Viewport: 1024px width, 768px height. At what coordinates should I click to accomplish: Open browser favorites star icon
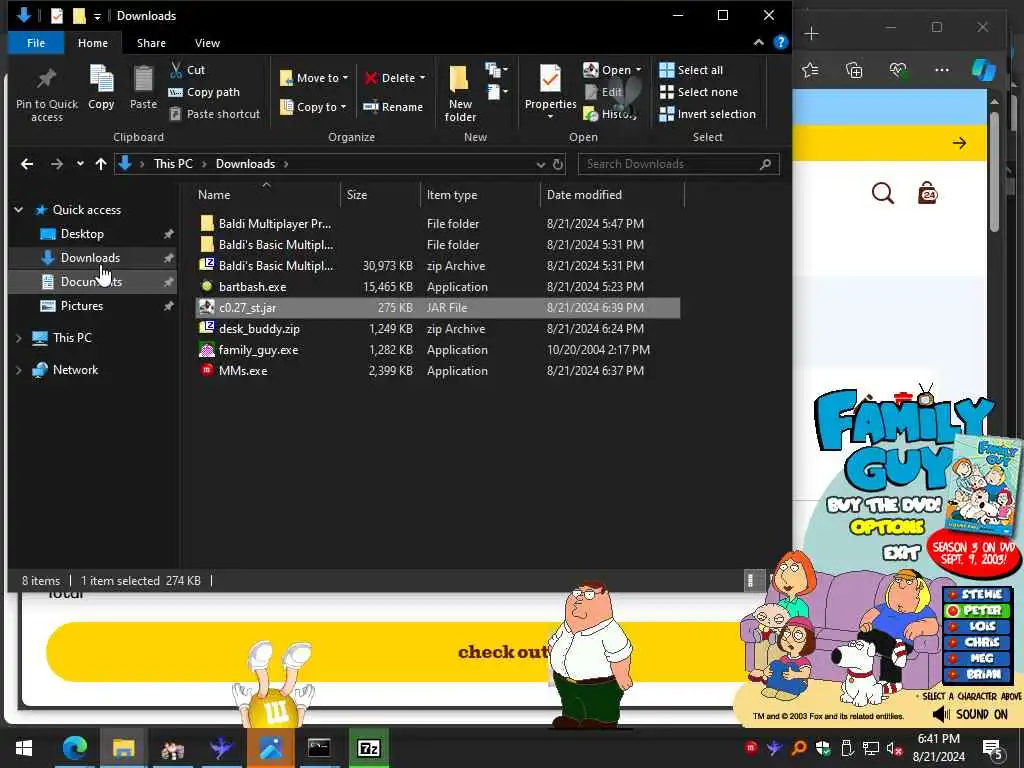810,70
